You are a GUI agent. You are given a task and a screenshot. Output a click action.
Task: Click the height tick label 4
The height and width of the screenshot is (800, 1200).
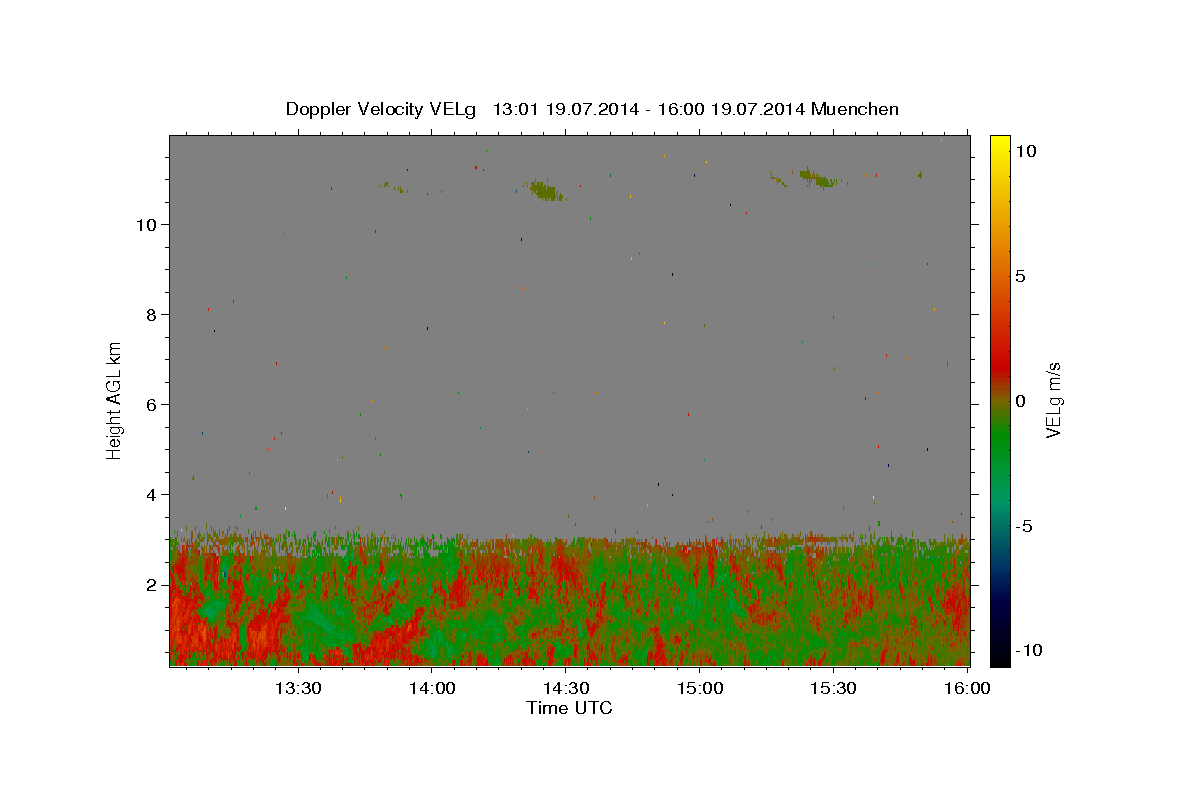pos(150,495)
